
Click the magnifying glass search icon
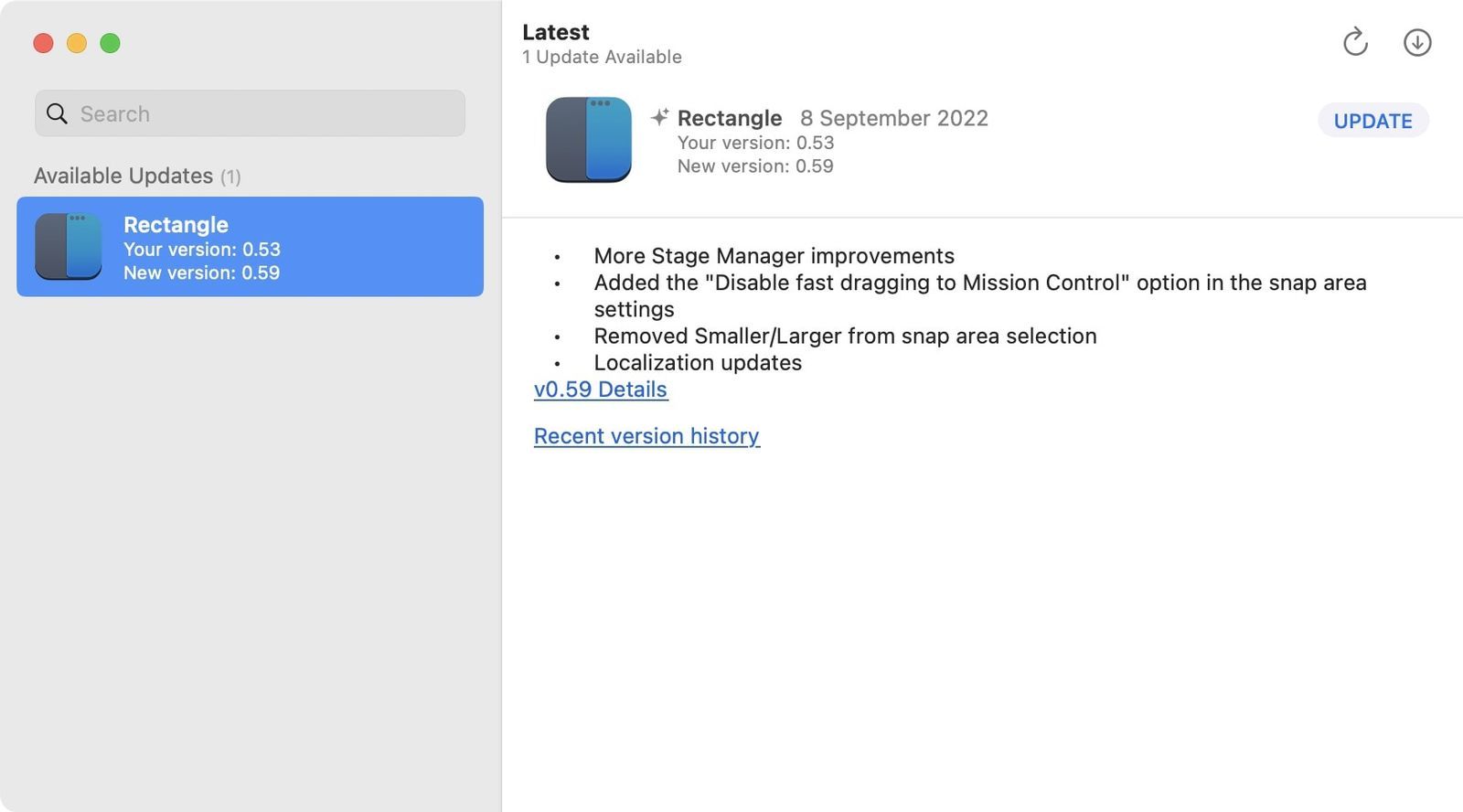57,113
